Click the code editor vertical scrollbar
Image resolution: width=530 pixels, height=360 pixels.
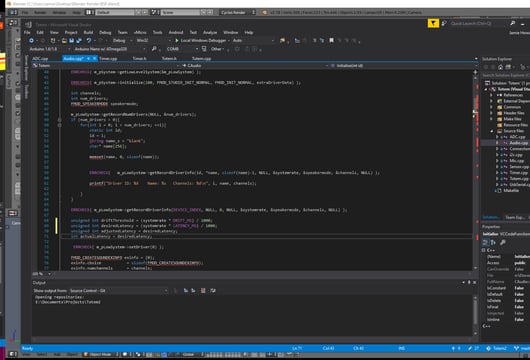476,172
